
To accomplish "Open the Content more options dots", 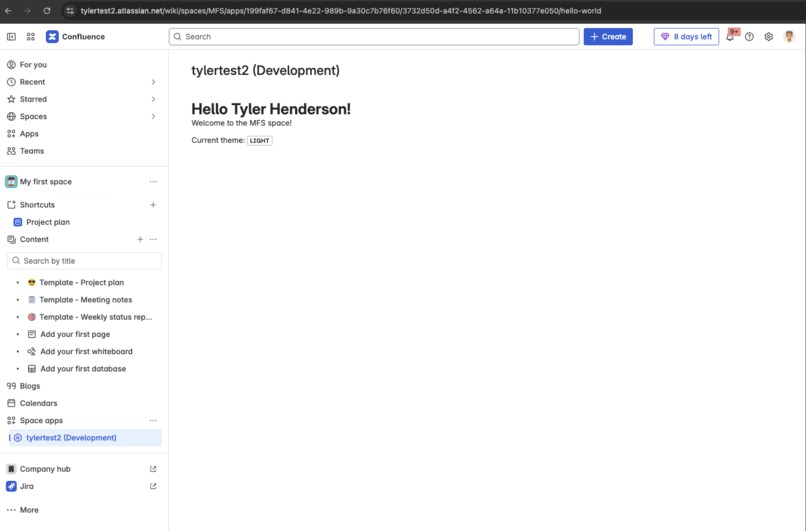I will tap(153, 240).
